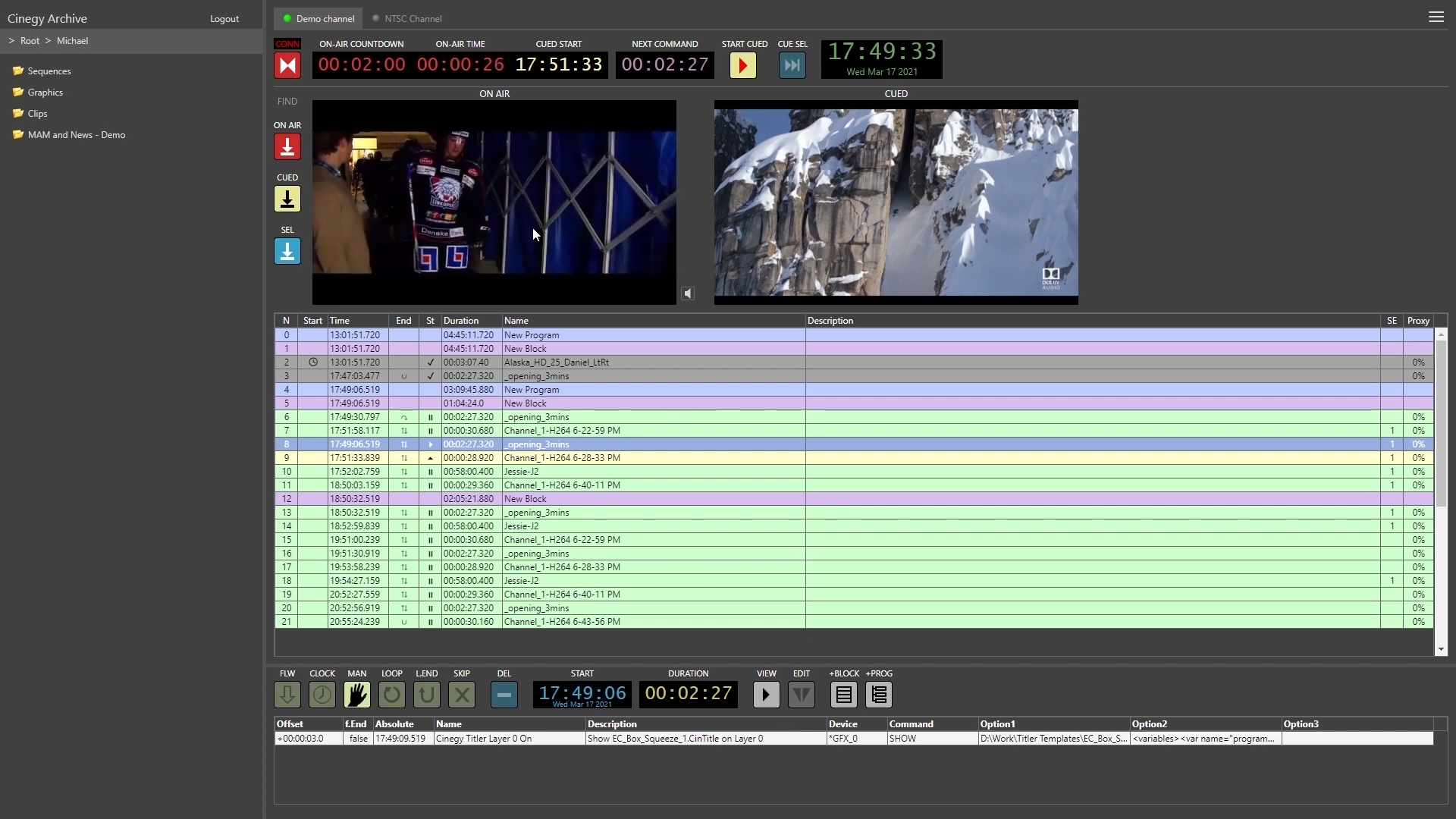Image resolution: width=1456 pixels, height=819 pixels.
Task: Toggle SKIP item button
Action: coord(462,695)
